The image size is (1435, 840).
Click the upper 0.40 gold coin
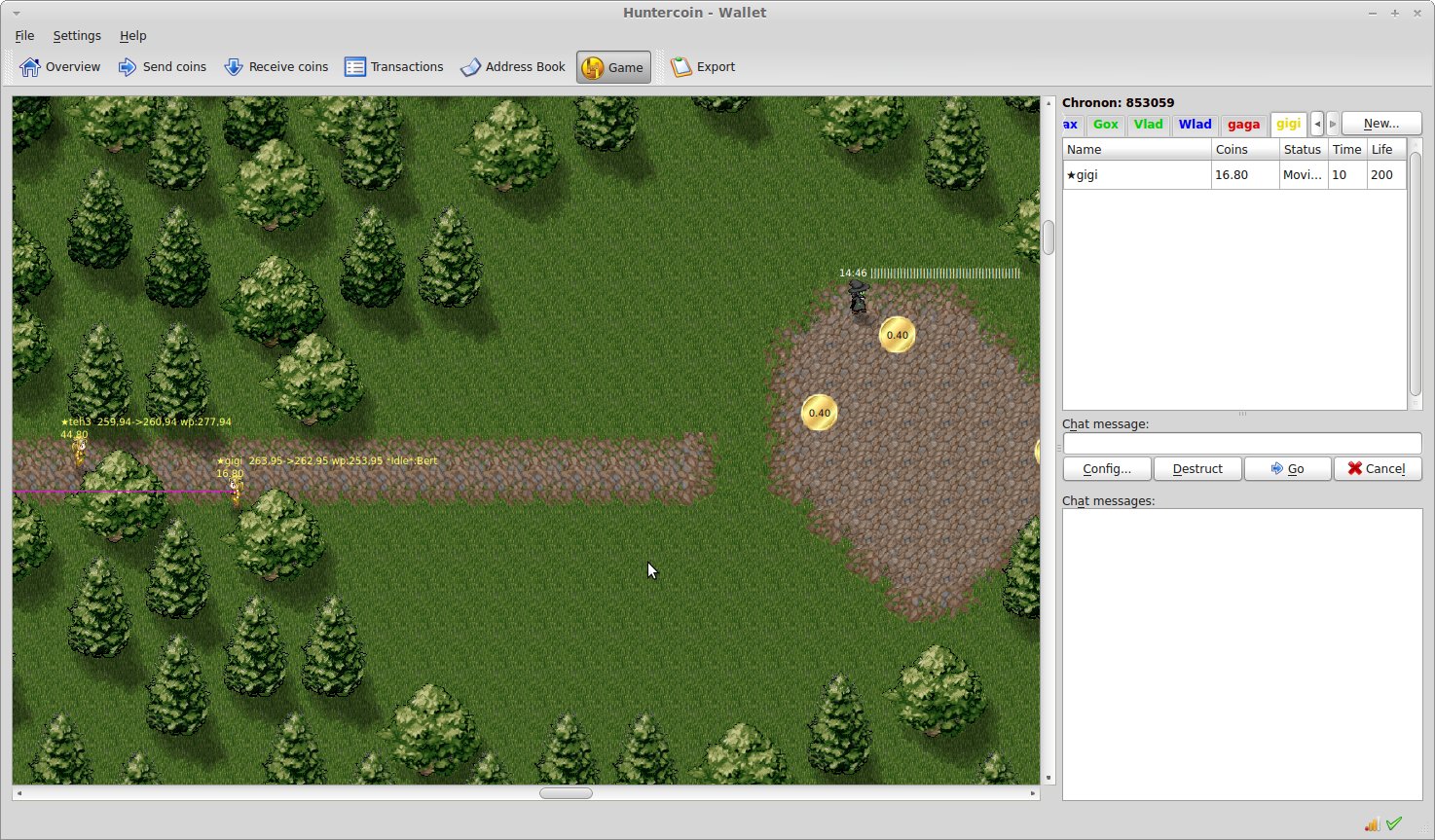(897, 335)
